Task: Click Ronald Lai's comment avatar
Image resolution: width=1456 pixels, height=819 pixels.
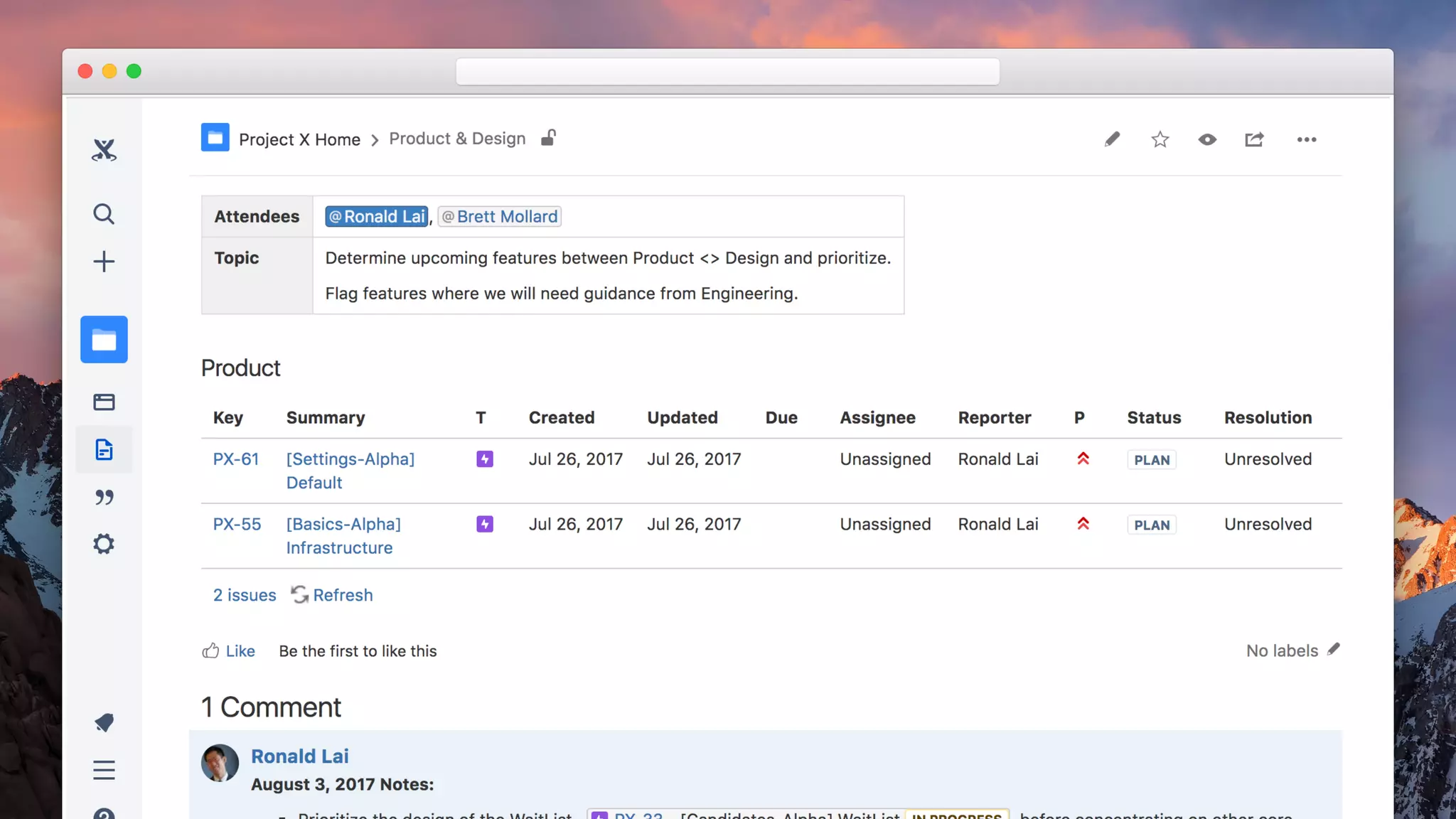Action: 220,763
